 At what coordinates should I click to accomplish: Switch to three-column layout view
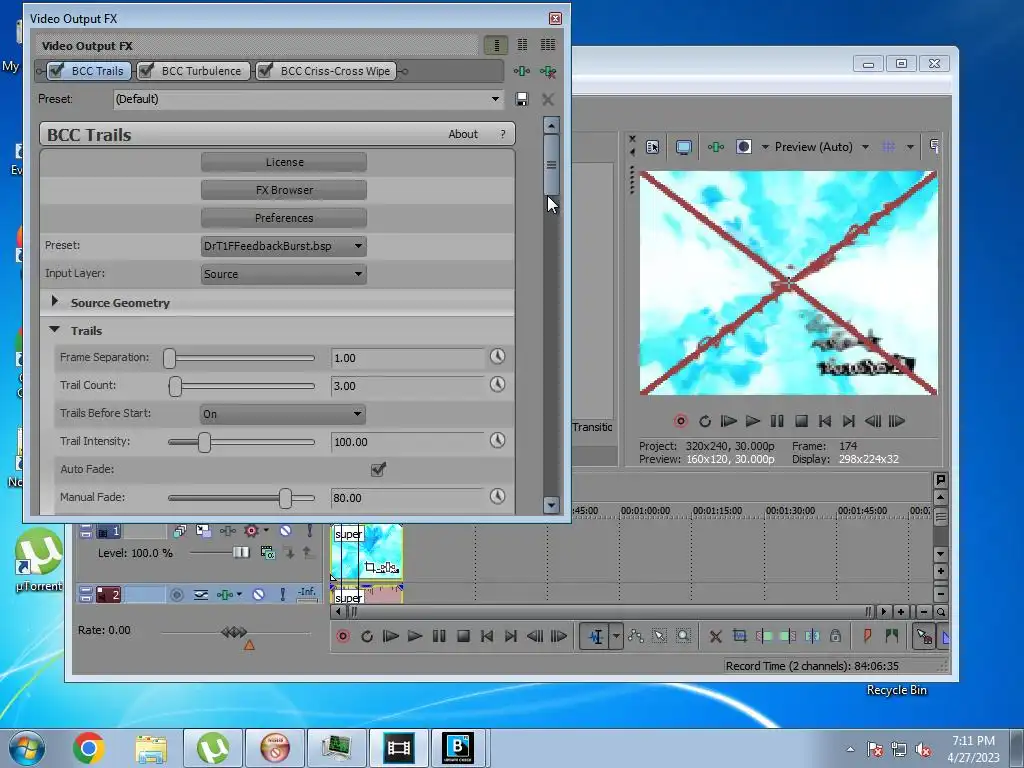point(548,45)
